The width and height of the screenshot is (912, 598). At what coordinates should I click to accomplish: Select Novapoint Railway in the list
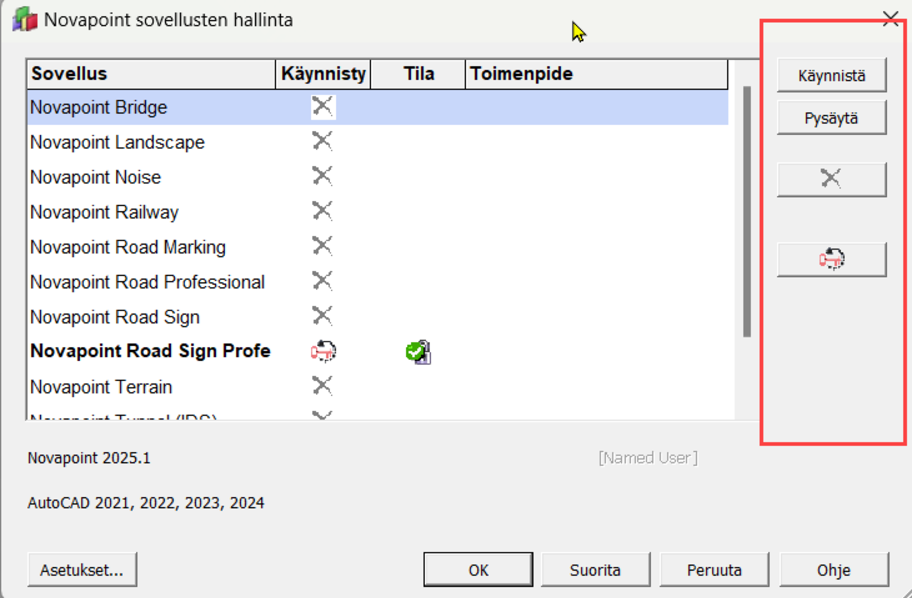377,212
